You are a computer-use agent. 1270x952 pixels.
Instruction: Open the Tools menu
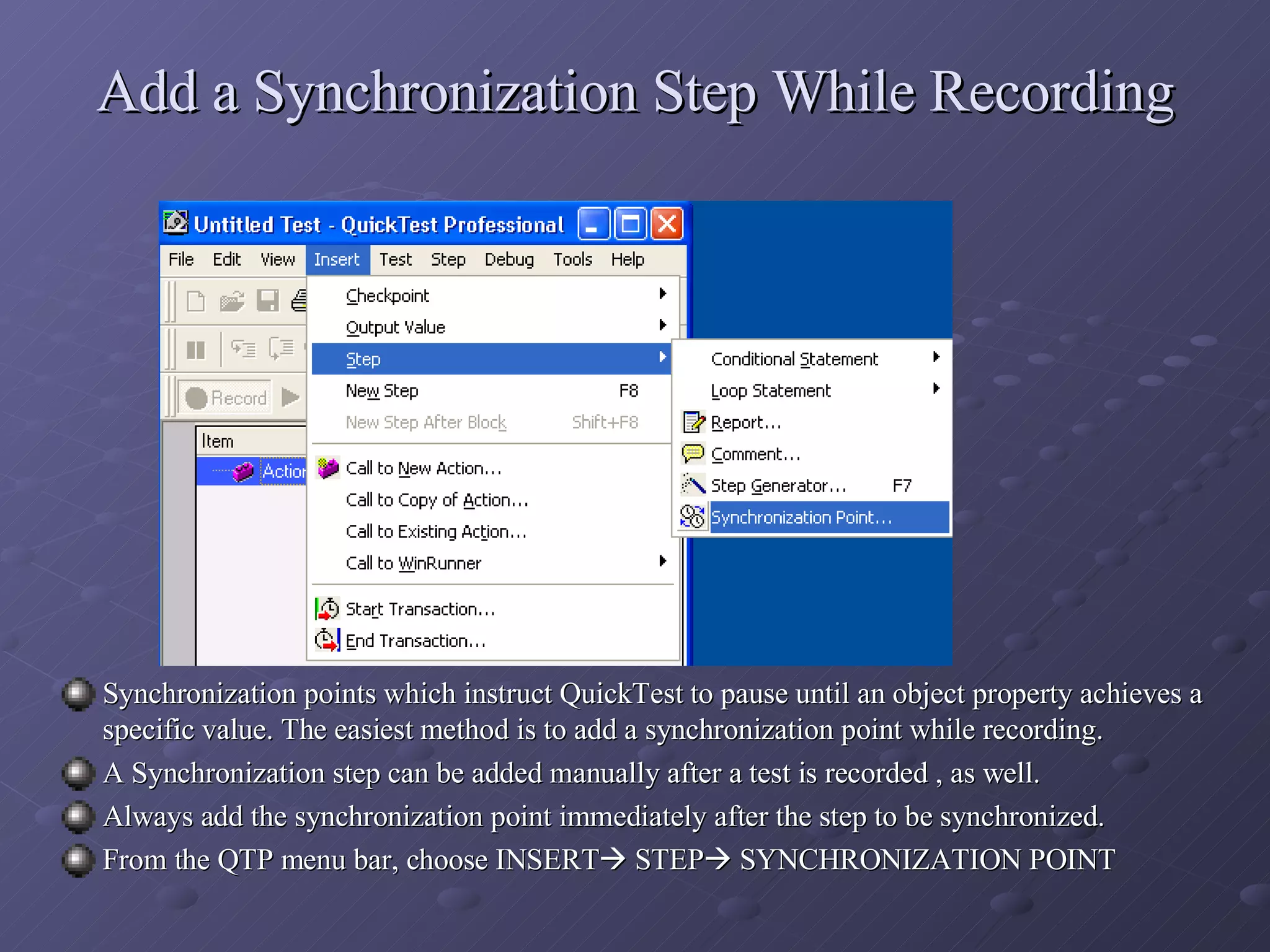click(572, 259)
